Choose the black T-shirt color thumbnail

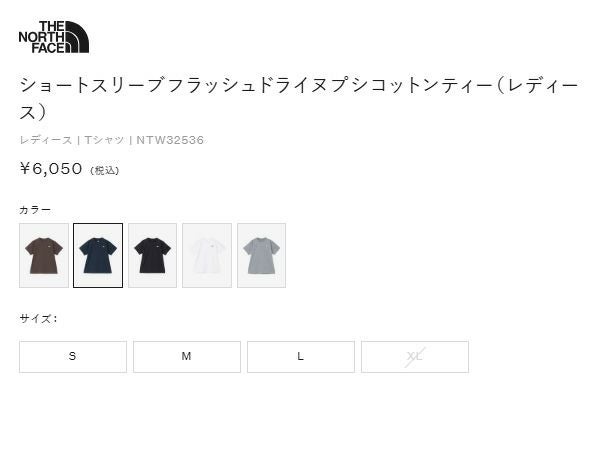pos(152,255)
